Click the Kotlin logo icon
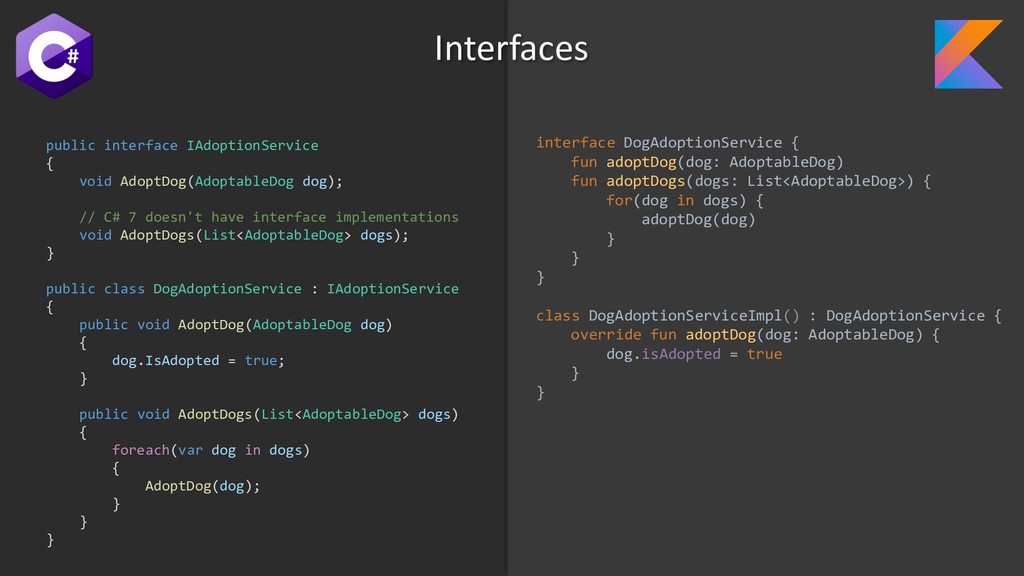The width and height of the screenshot is (1024, 576). (x=968, y=54)
